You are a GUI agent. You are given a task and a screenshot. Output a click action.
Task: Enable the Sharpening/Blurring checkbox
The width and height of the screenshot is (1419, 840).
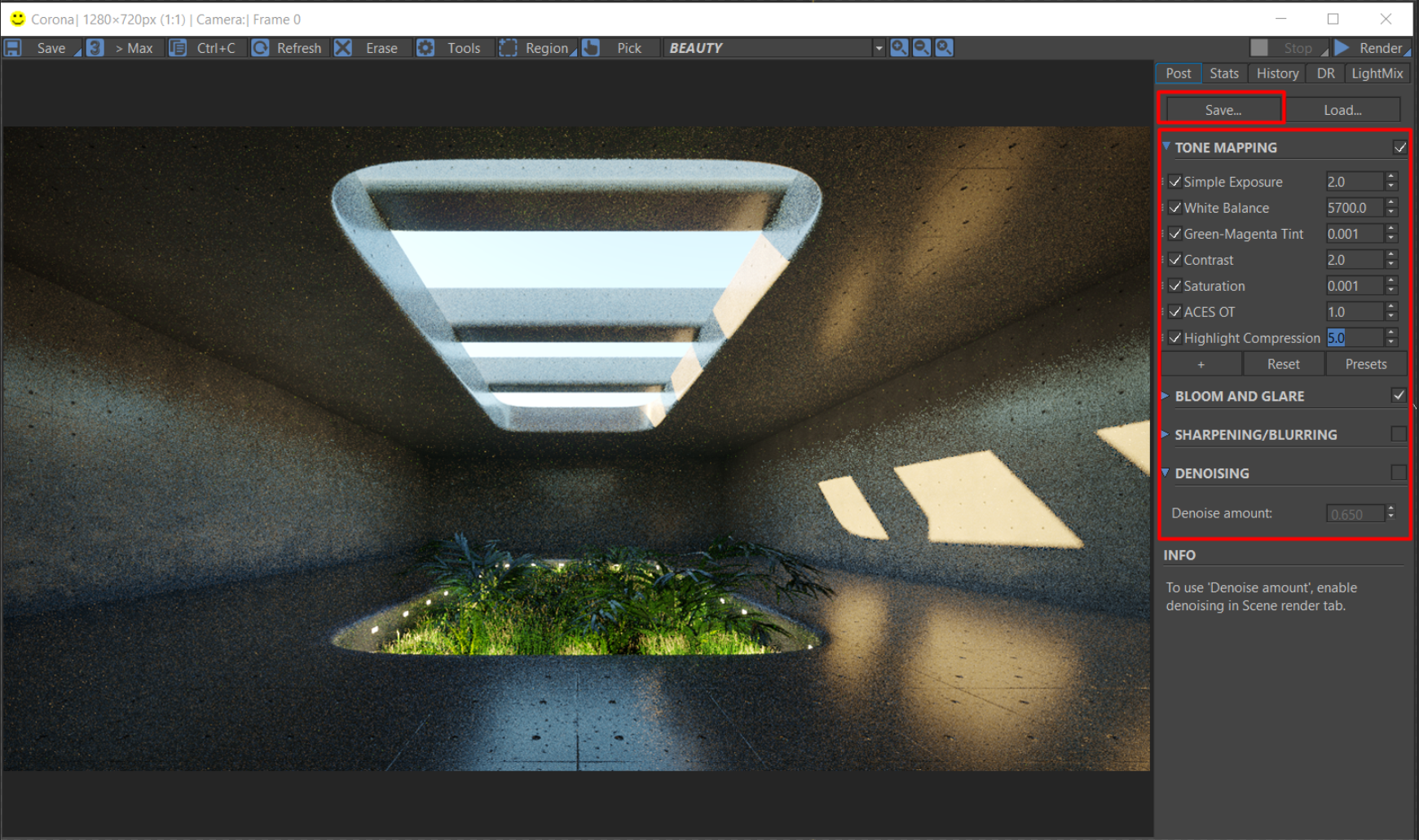pos(1399,433)
